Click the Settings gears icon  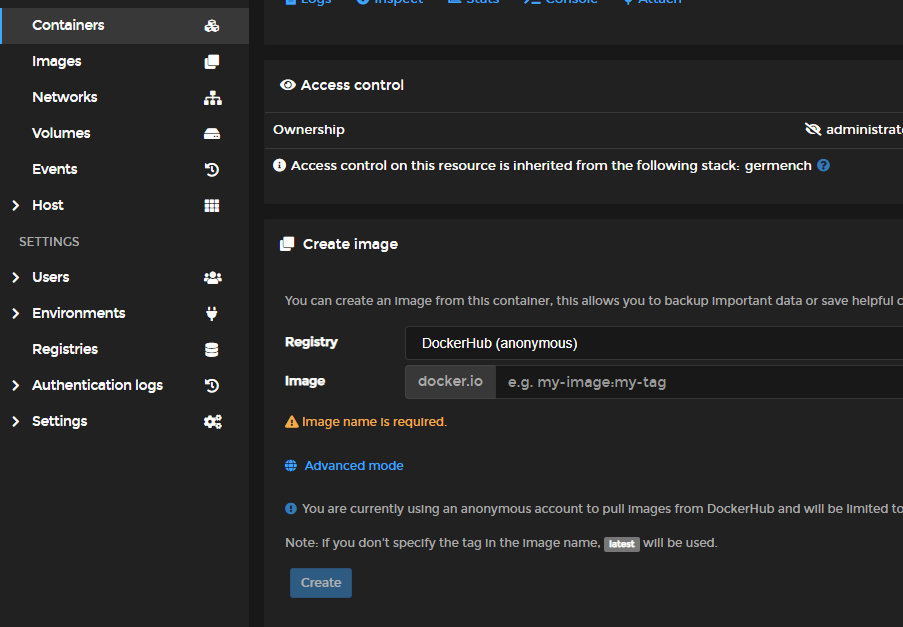point(213,421)
